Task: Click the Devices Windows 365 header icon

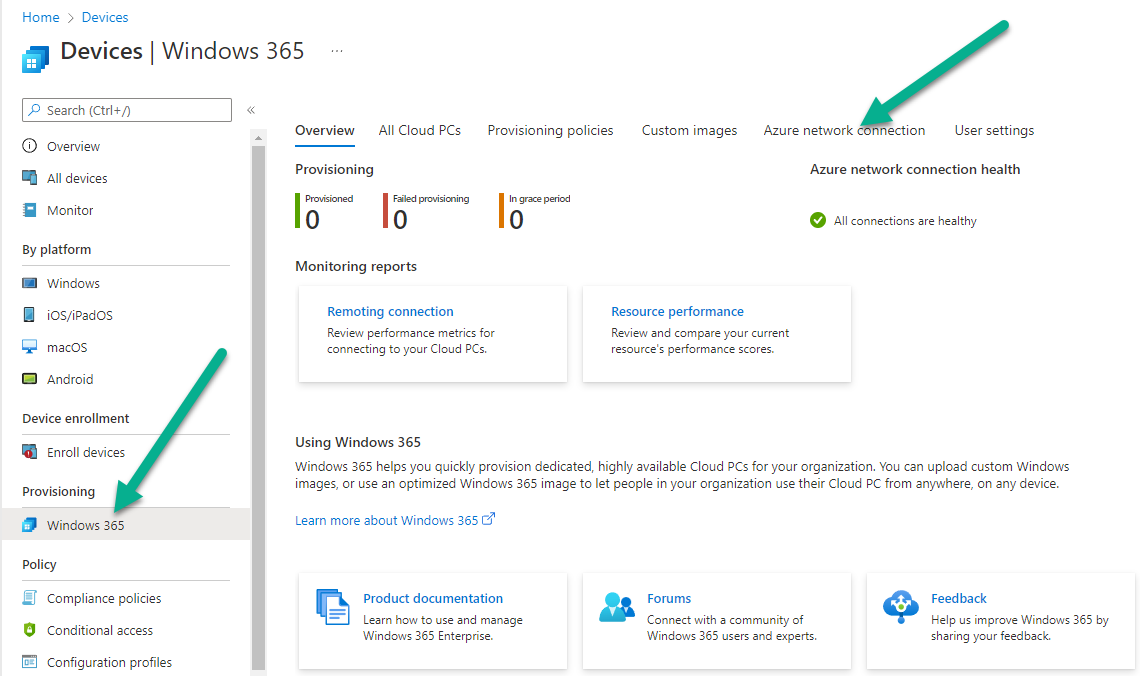Action: [x=35, y=59]
